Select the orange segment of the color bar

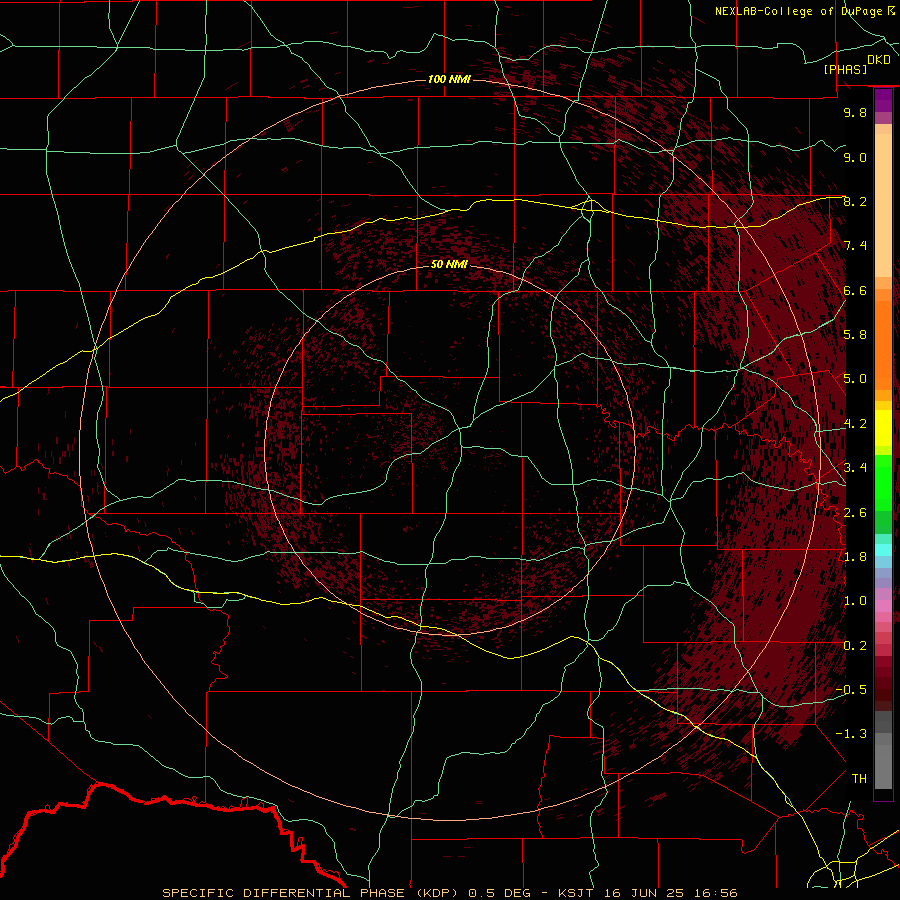(x=883, y=346)
